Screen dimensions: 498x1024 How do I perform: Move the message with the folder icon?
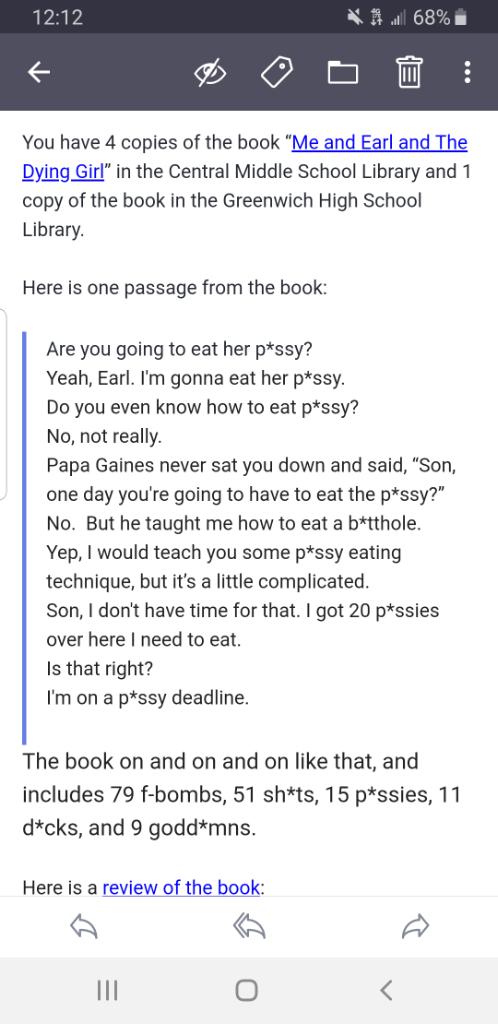point(343,72)
